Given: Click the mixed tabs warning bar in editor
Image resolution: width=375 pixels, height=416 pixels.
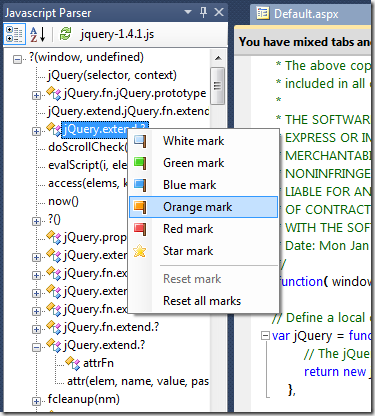Looking at the screenshot, I should 304,42.
